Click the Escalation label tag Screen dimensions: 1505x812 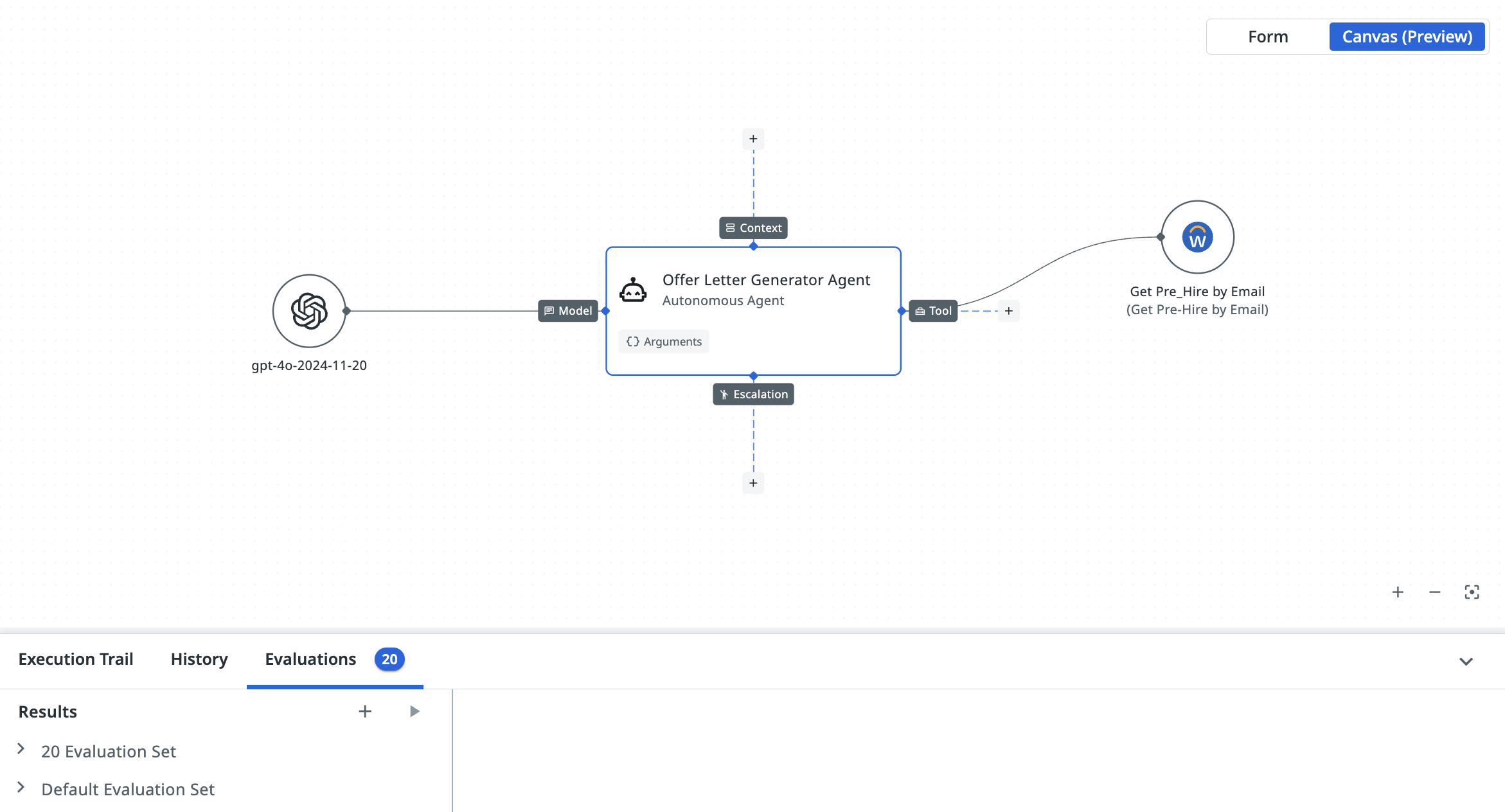click(753, 394)
